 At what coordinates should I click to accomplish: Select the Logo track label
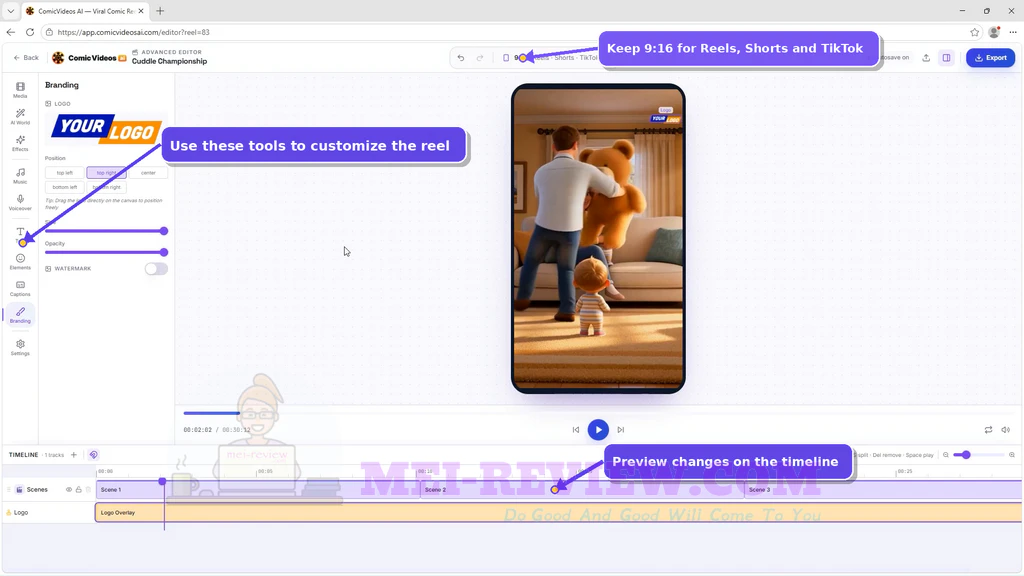pos(21,513)
